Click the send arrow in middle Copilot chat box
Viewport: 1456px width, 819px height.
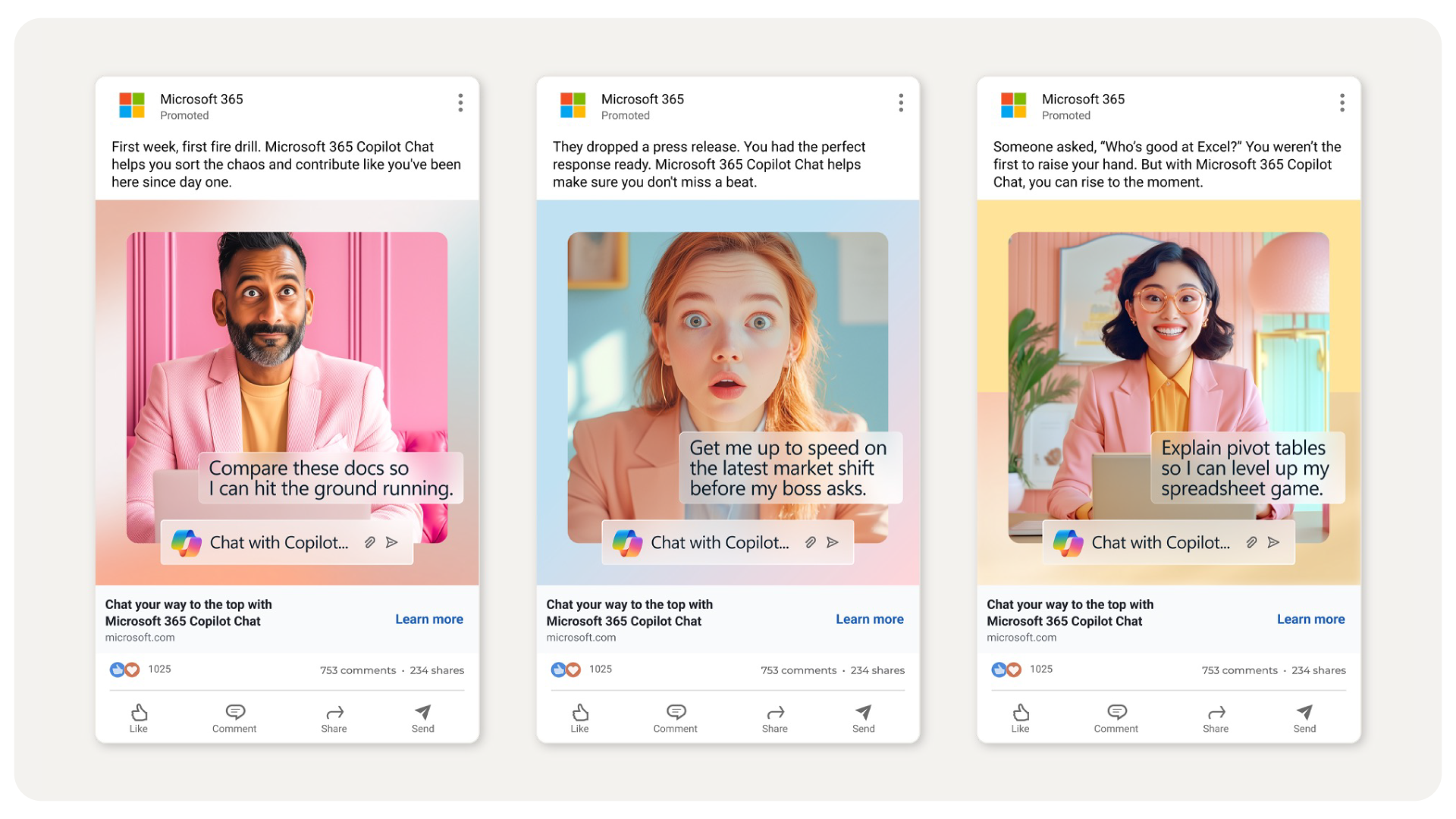833,542
